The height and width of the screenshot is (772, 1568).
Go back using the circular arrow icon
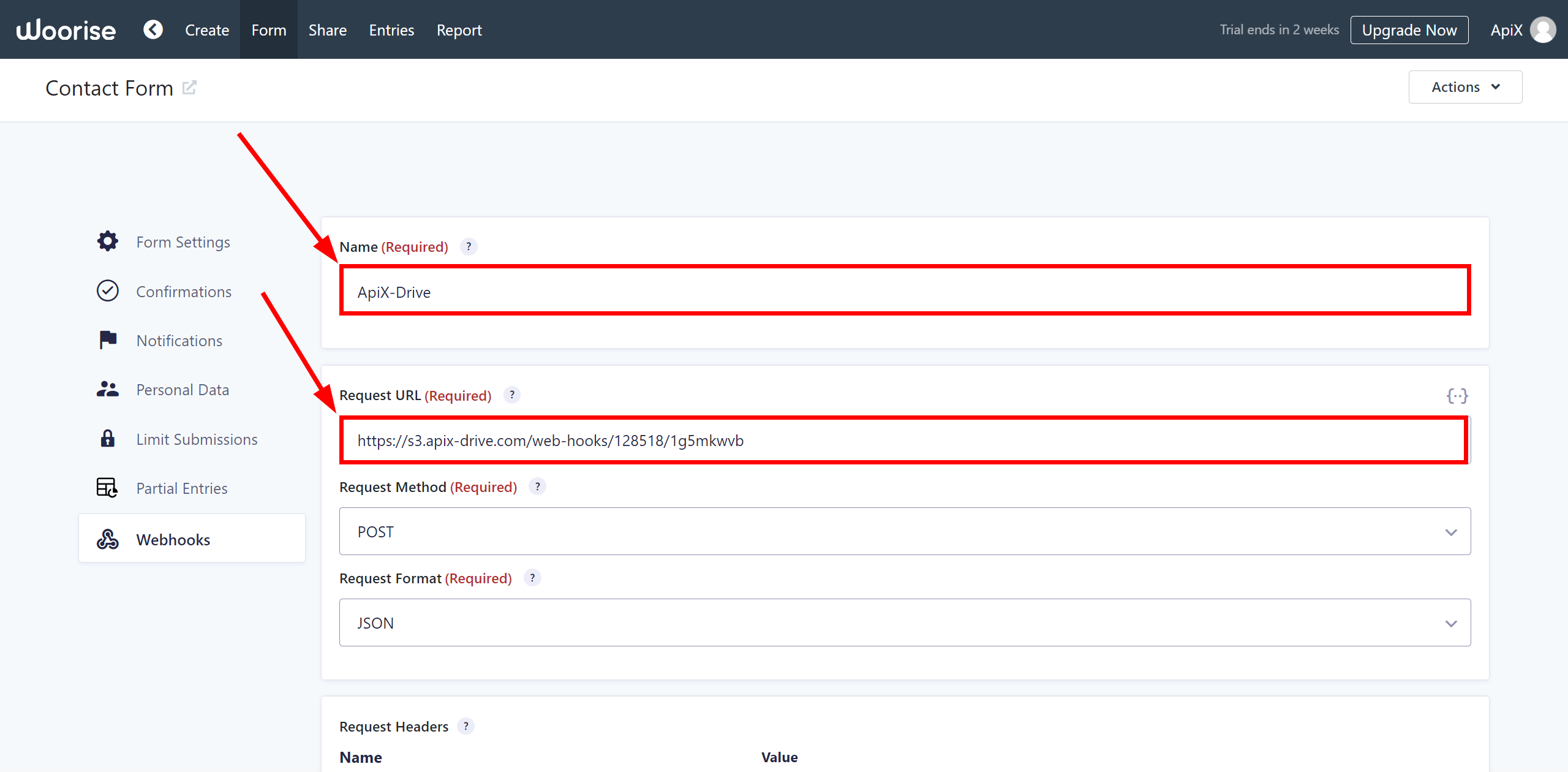(153, 29)
